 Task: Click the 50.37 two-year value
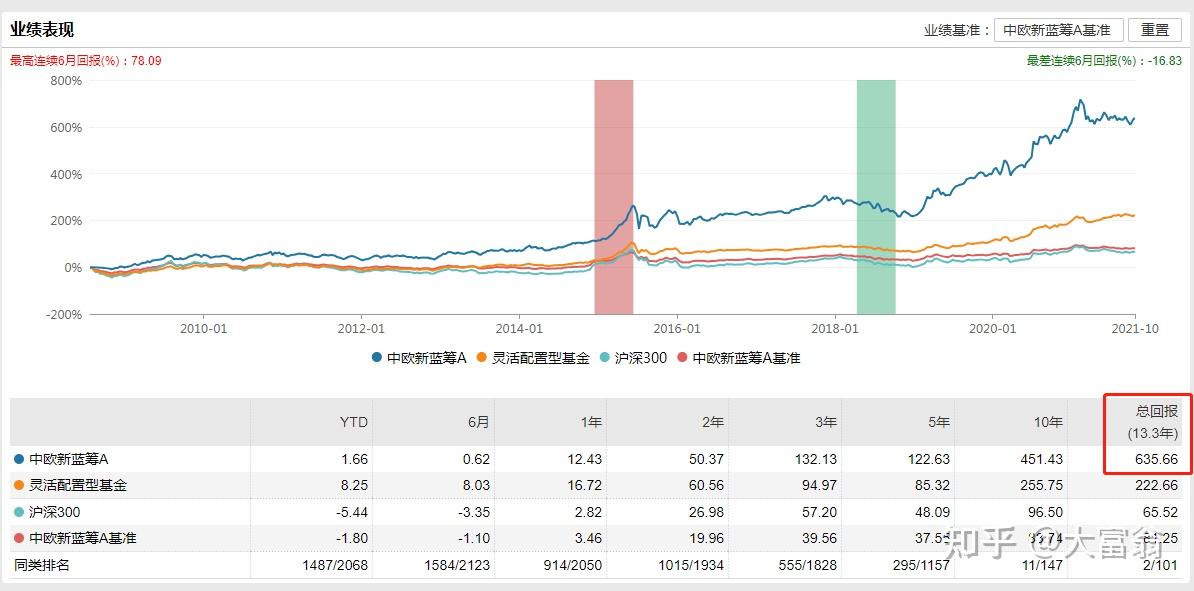[x=705, y=459]
